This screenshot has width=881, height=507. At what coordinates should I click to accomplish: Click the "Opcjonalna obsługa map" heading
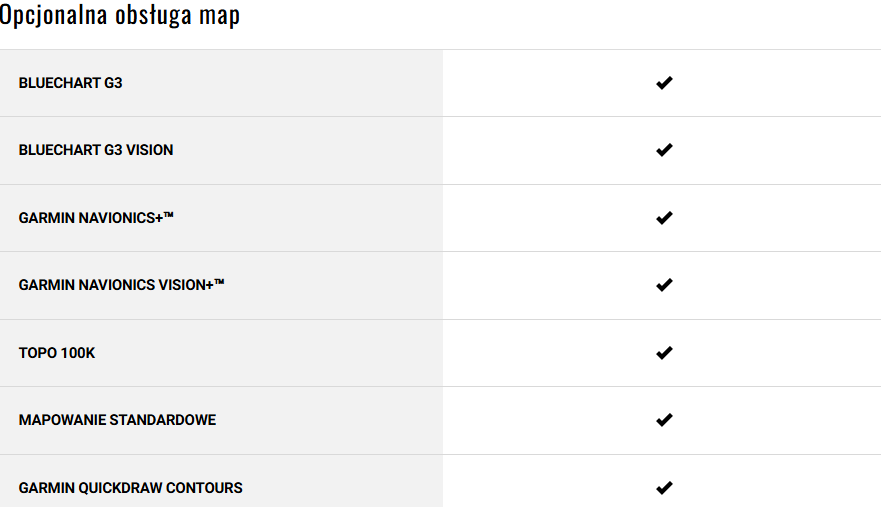tap(120, 16)
